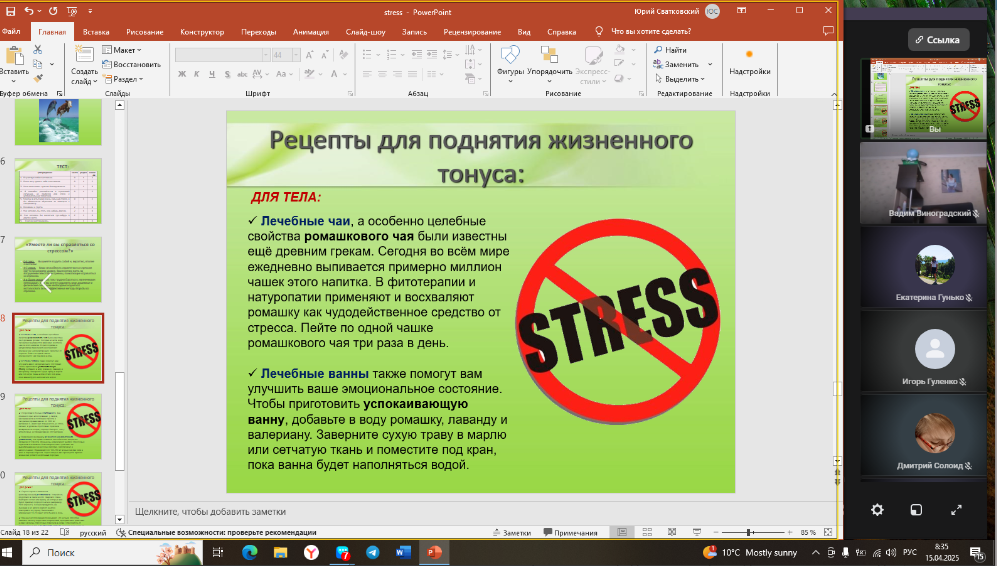This screenshot has height=566, width=997.
Task: Click the accessibility recommendations status text
Action: pyautogui.click(x=216, y=532)
